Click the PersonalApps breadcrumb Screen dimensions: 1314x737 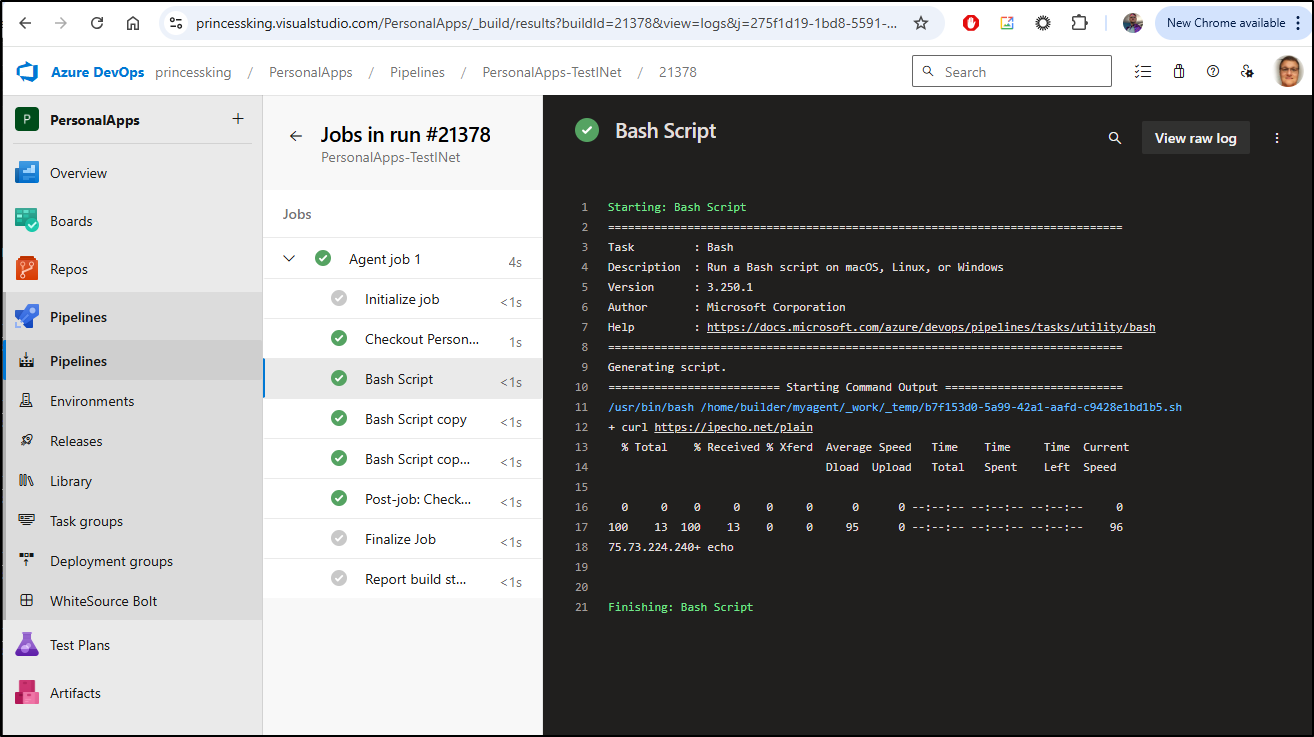click(311, 72)
